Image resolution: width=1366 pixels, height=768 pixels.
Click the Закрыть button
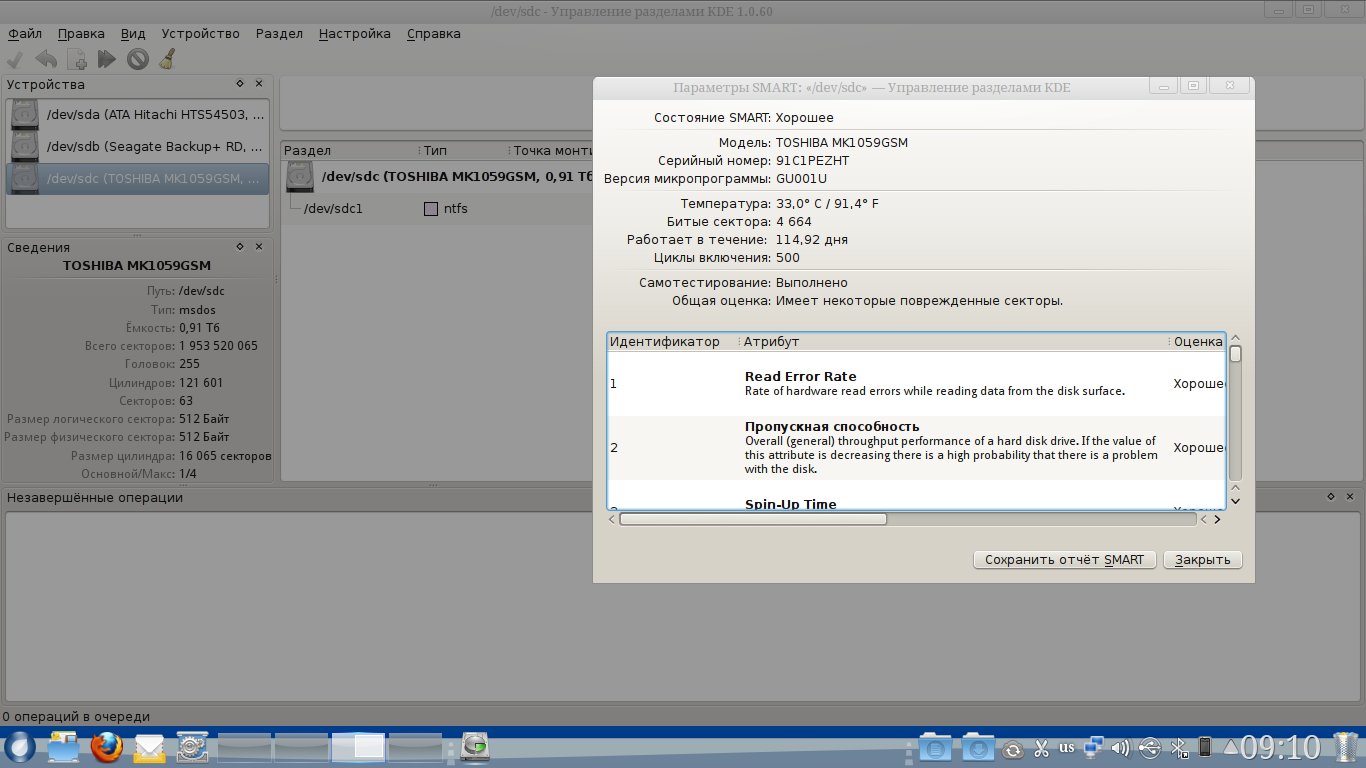click(1203, 560)
